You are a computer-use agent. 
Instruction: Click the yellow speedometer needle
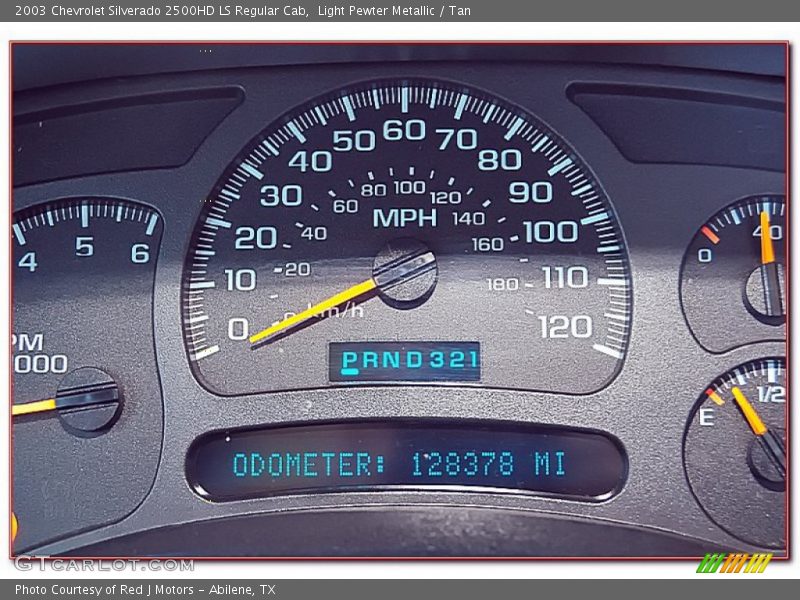(x=312, y=311)
